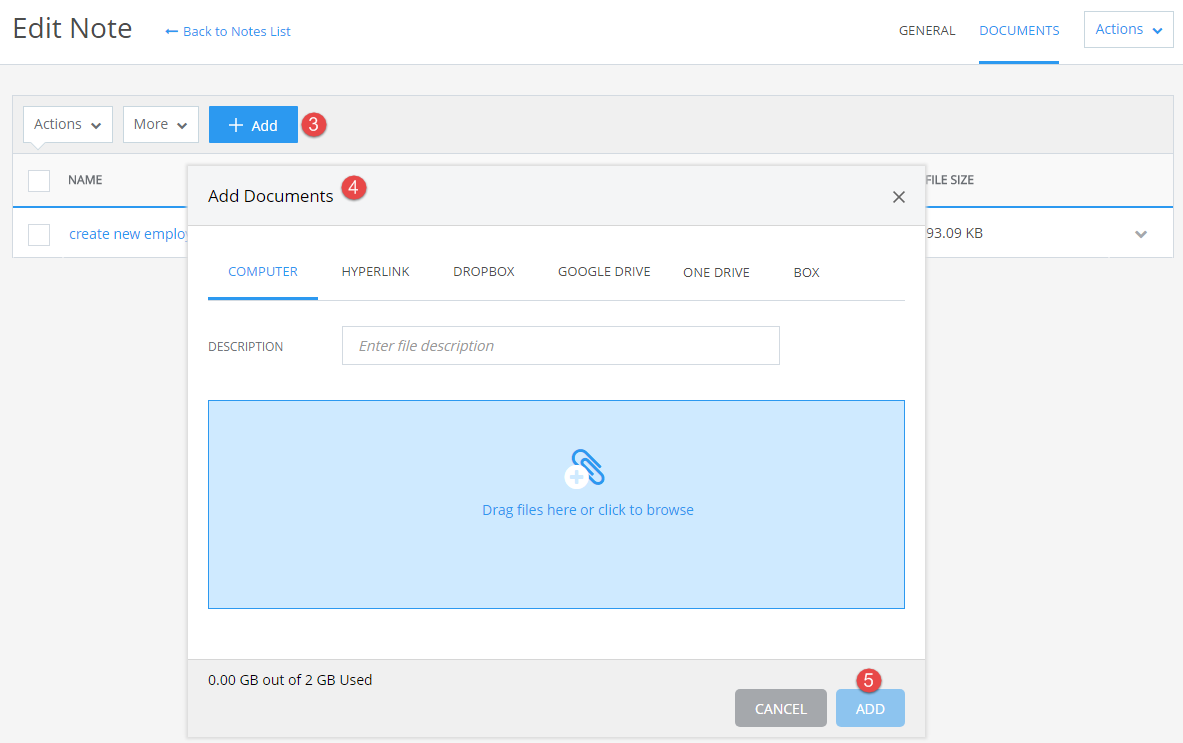1183x743 pixels.
Task: Open the GENERAL tab
Action: click(x=926, y=30)
